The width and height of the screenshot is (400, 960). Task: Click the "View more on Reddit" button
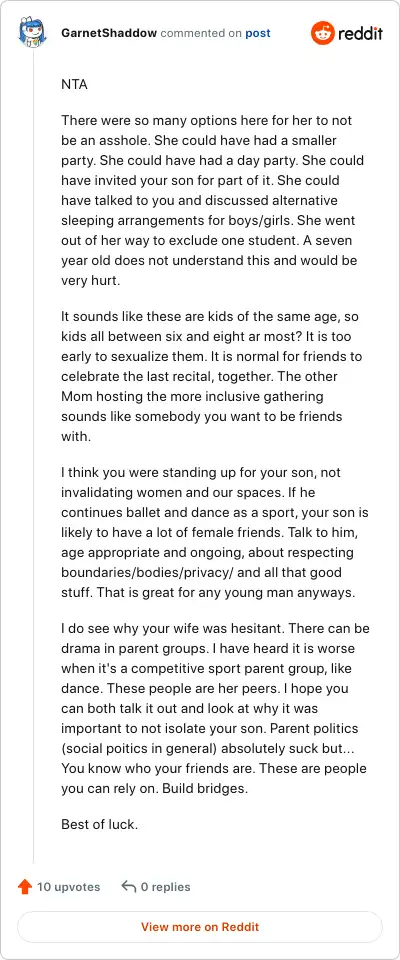[x=200, y=927]
